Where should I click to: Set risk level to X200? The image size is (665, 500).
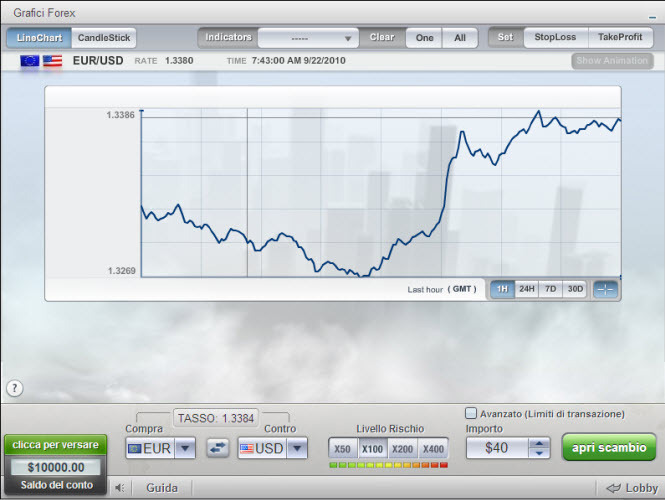pyautogui.click(x=402, y=449)
